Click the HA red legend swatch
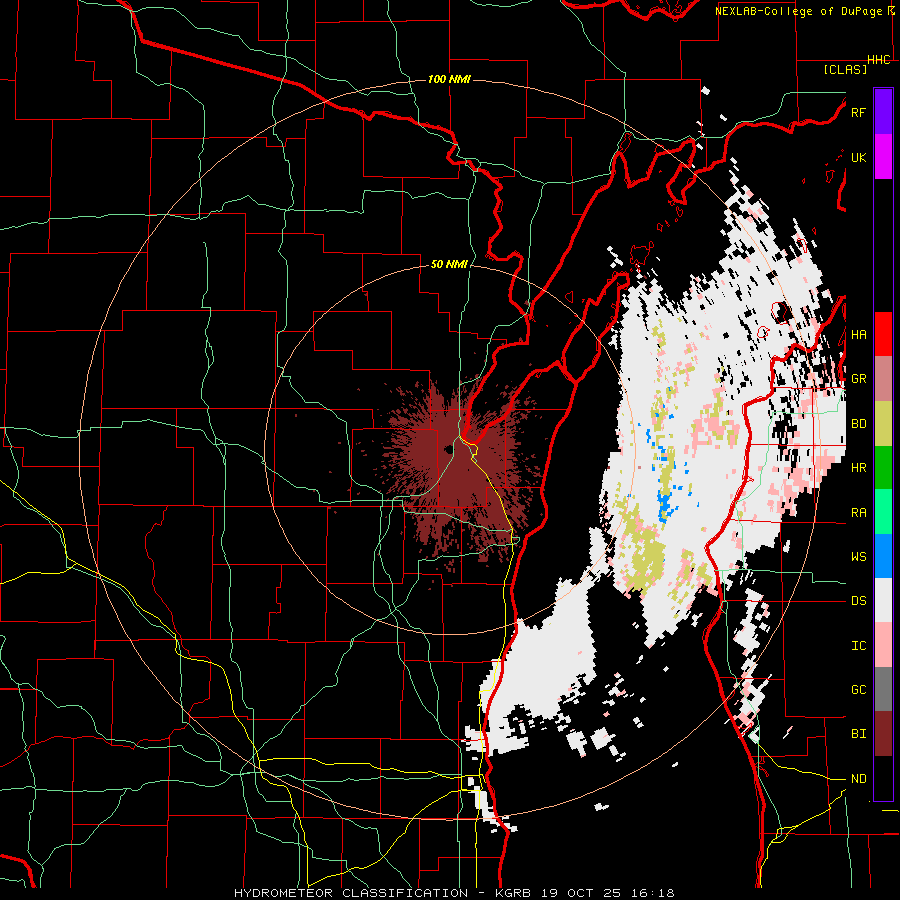 coord(883,334)
